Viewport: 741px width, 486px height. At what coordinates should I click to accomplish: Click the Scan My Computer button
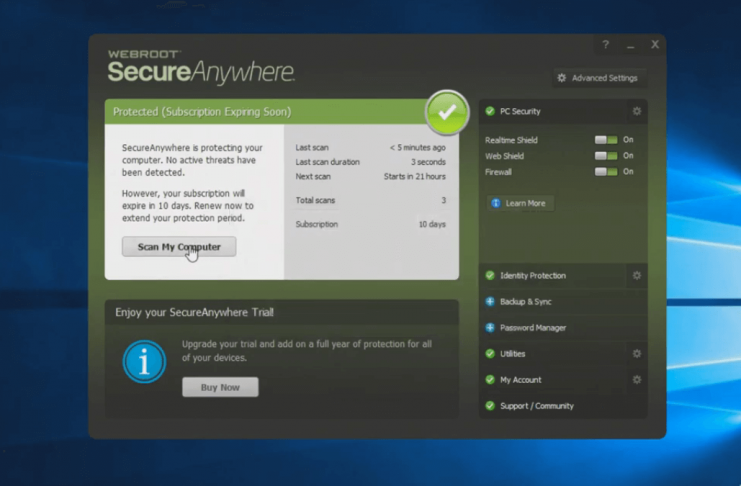click(179, 247)
